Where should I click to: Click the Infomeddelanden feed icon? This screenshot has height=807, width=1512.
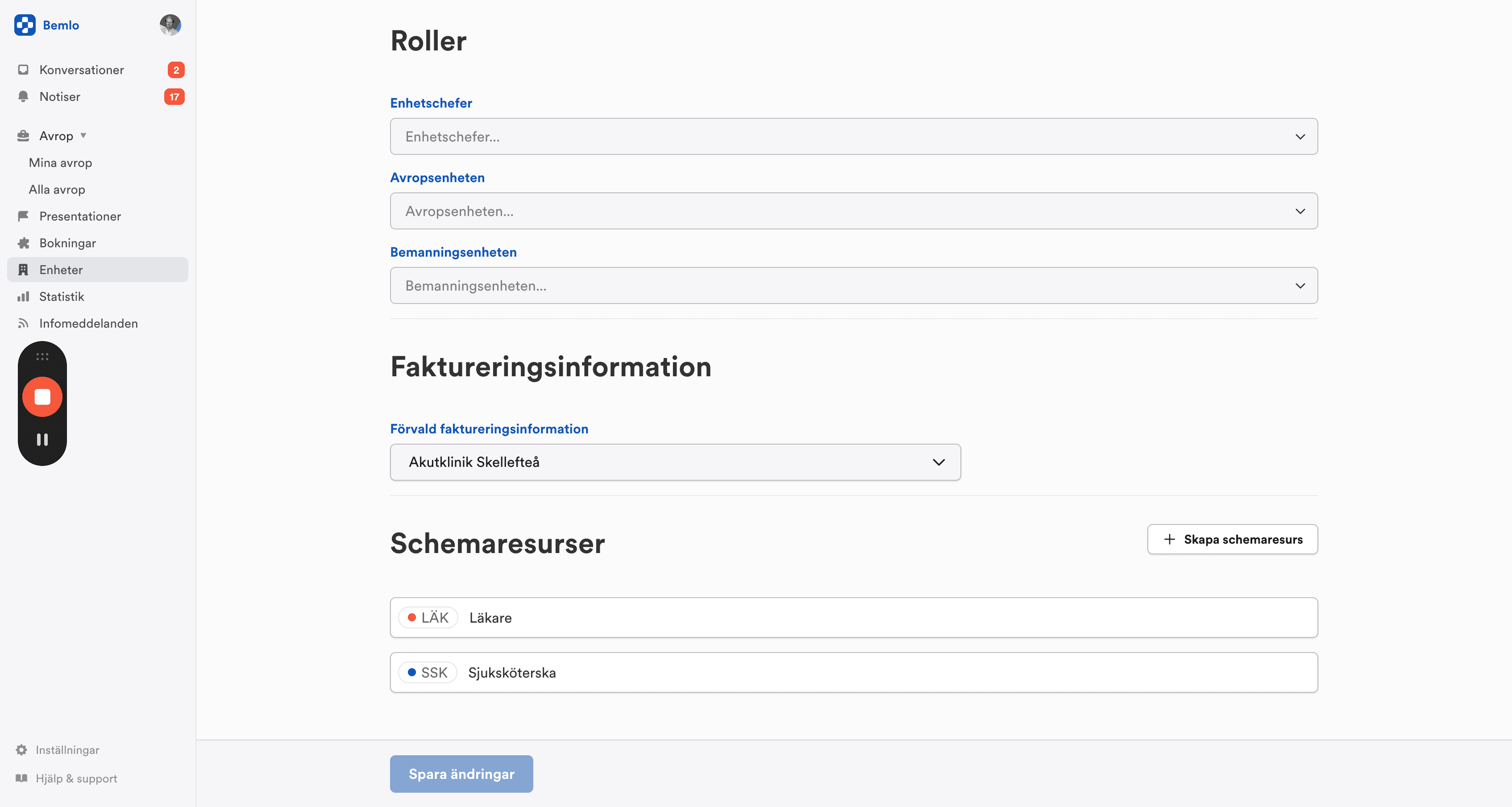[x=23, y=323]
